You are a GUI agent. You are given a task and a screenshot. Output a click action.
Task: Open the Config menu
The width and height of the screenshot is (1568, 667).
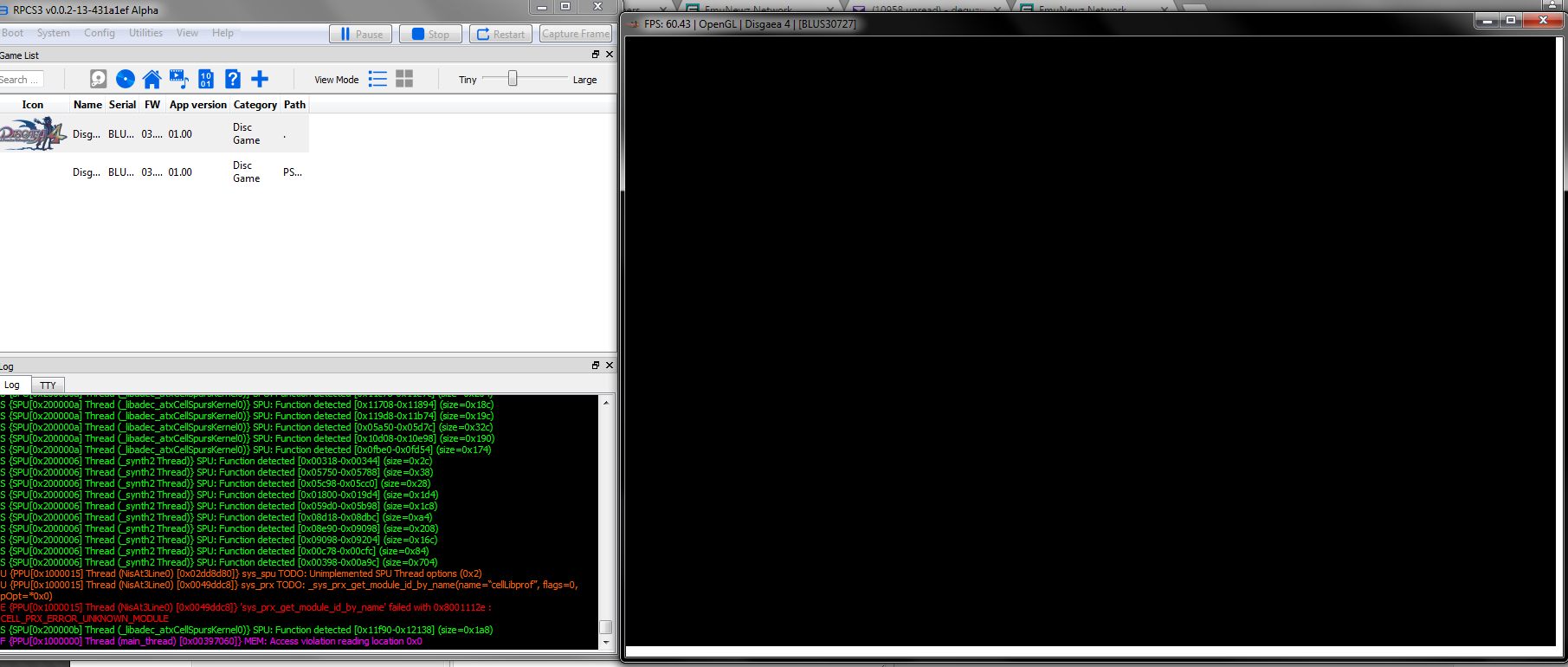[100, 33]
